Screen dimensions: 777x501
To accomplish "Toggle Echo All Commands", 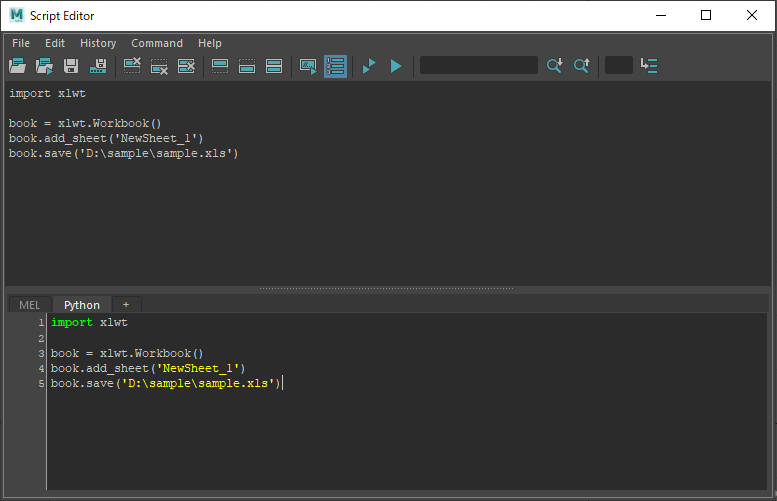I will coord(308,66).
